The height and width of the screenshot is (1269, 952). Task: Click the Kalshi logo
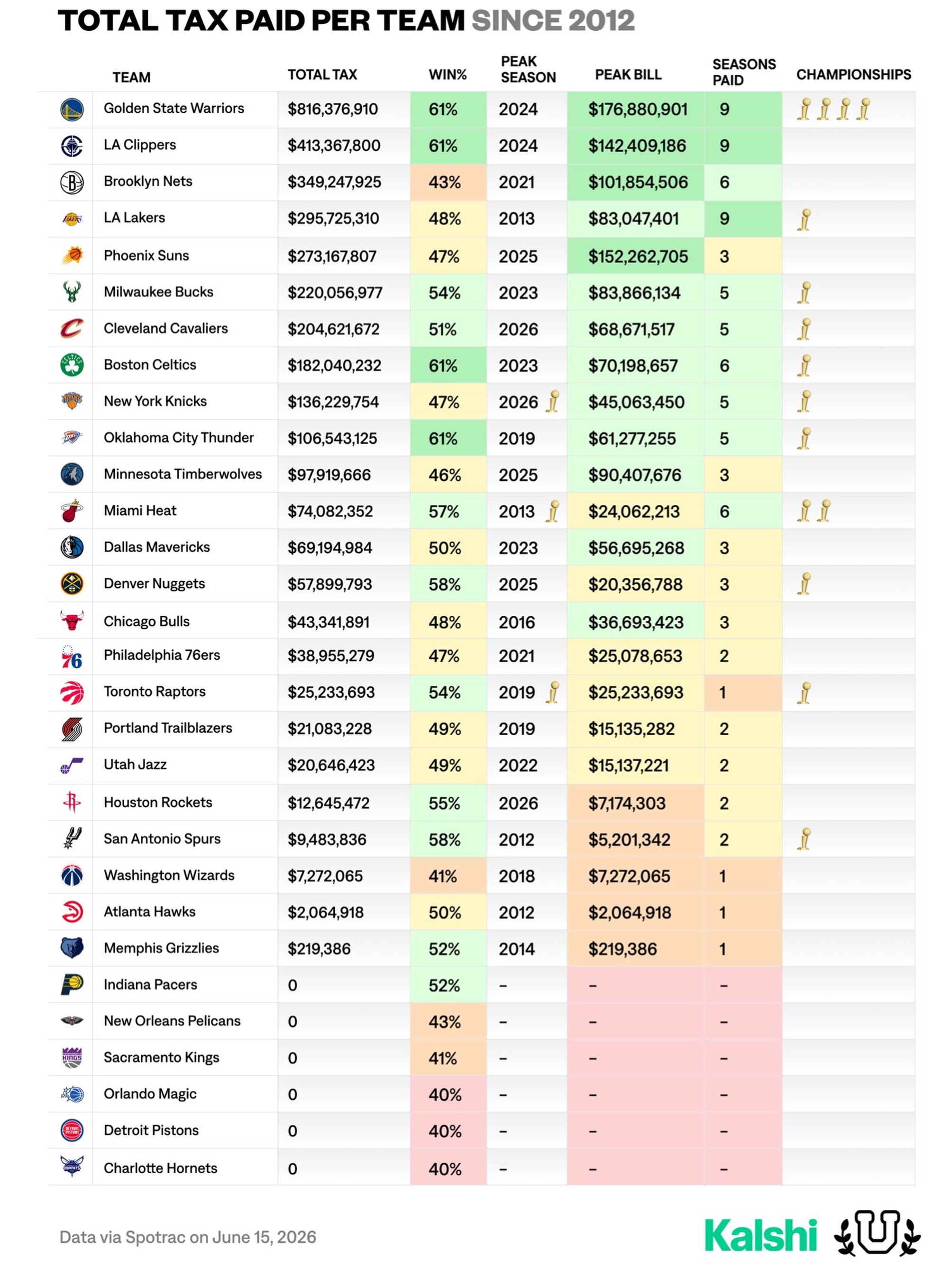(x=760, y=1235)
